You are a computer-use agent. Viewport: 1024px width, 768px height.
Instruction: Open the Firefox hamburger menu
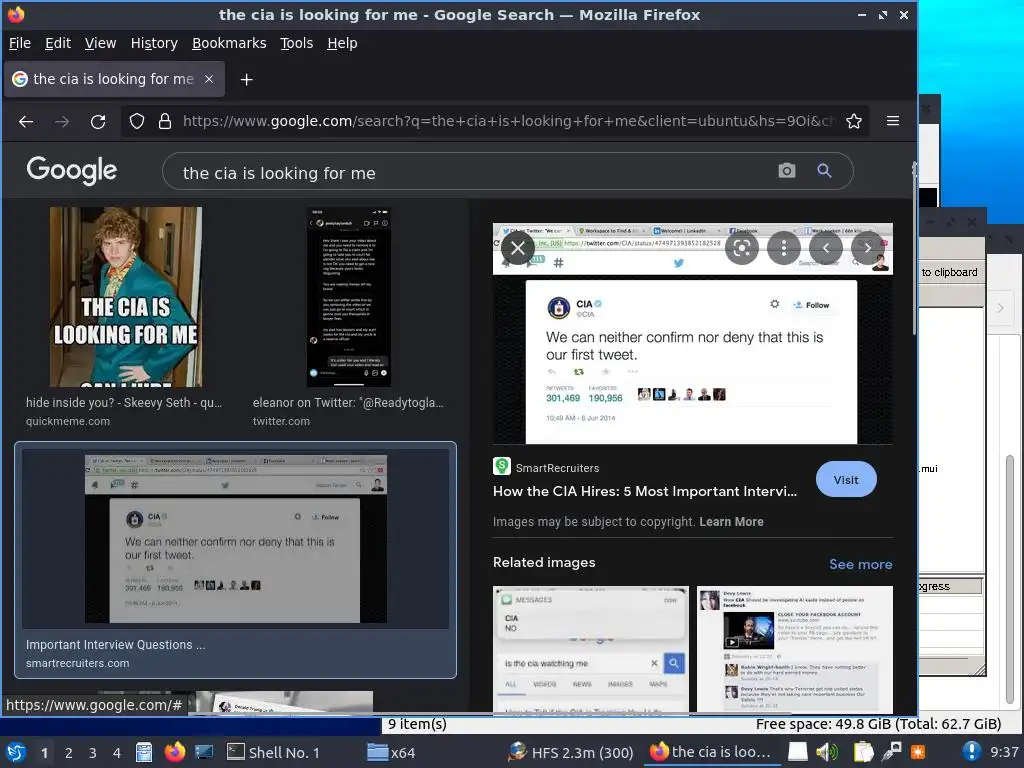[893, 121]
